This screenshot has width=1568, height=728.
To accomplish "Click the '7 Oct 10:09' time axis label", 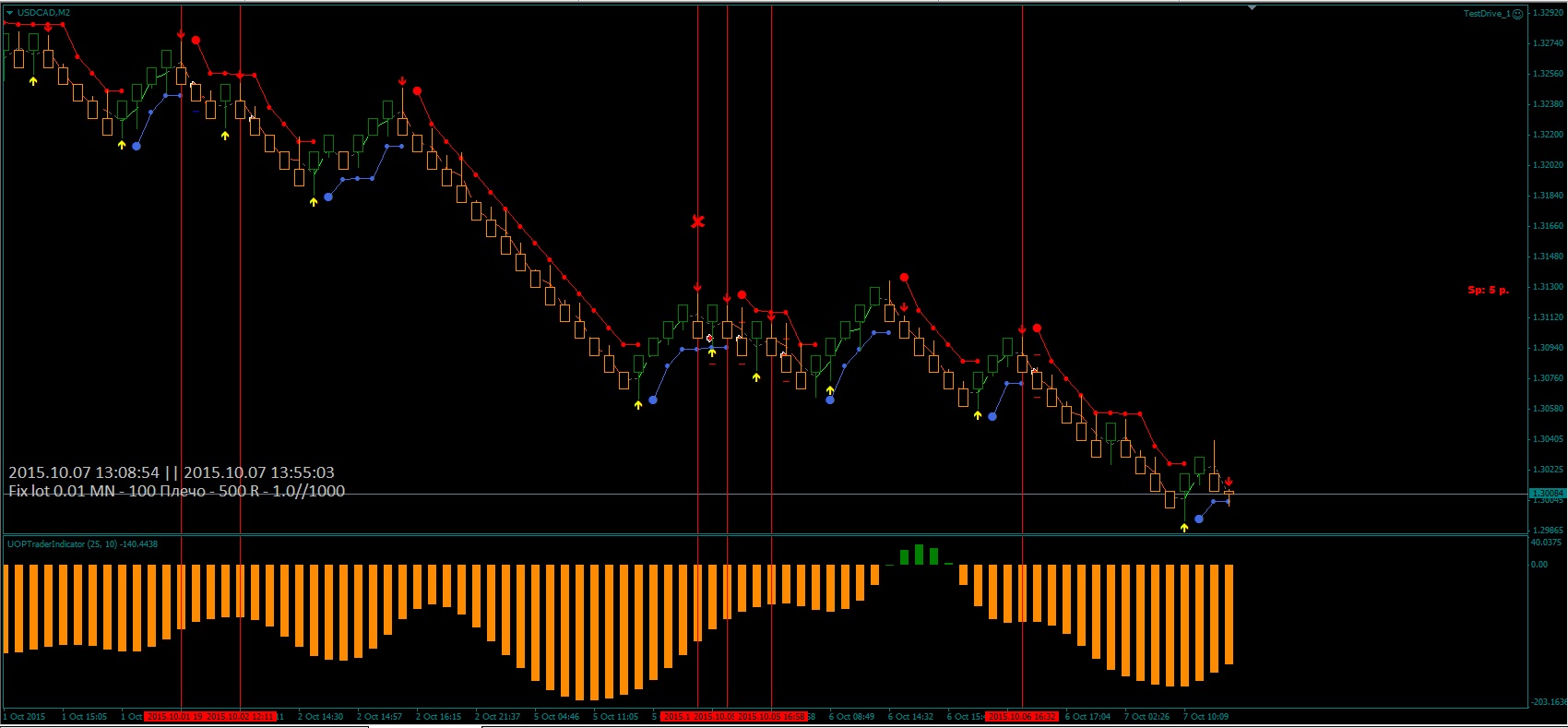I will coord(1206,716).
